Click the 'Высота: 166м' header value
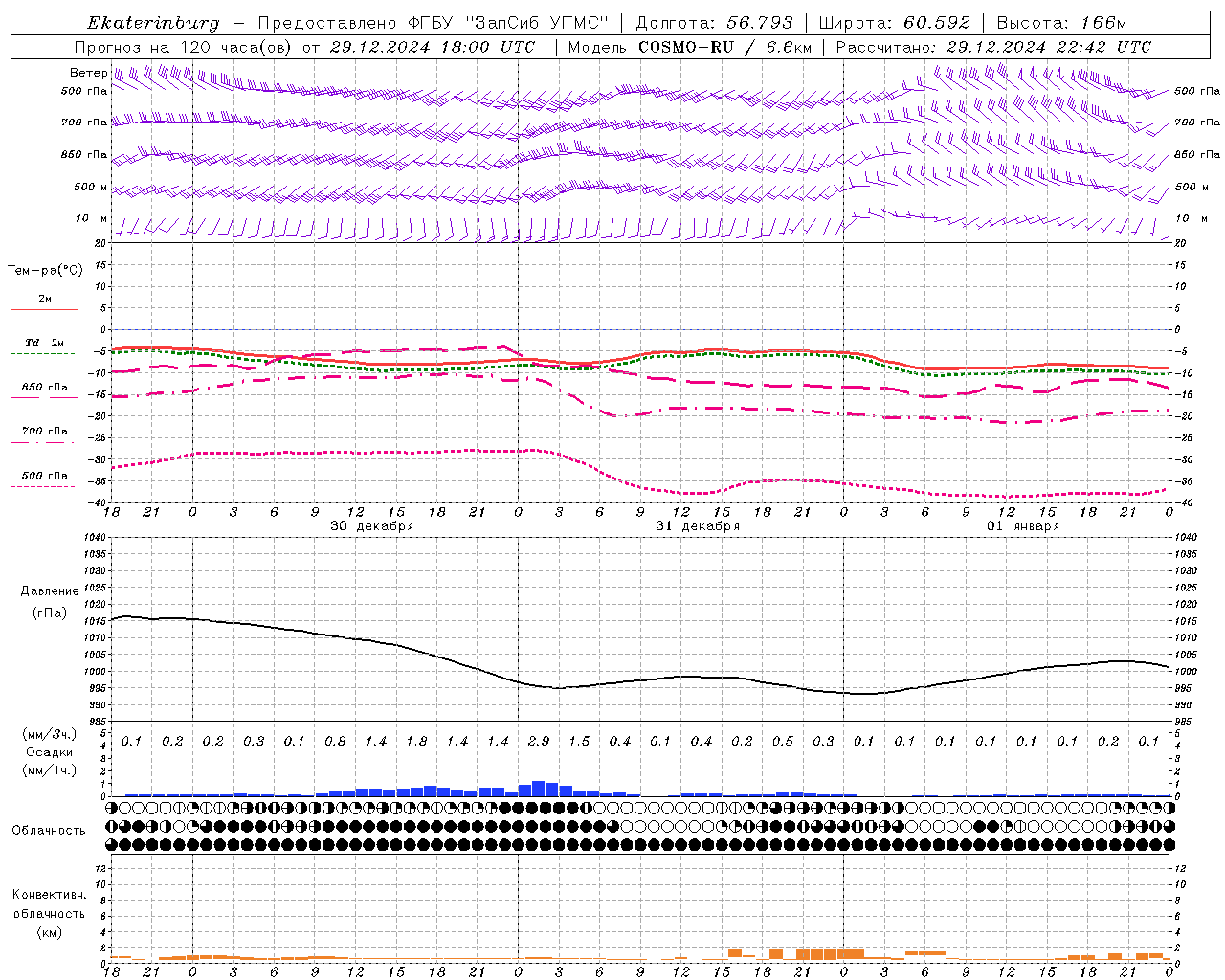The width and height of the screenshot is (1225, 980). [1061, 23]
